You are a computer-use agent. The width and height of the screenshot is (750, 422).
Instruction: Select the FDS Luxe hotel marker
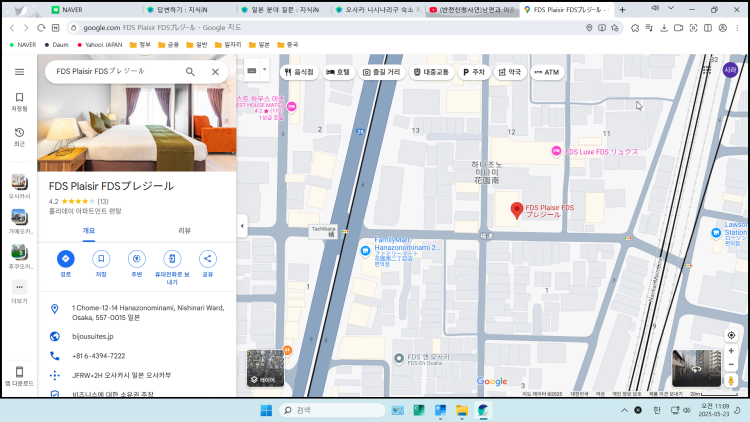coord(556,151)
